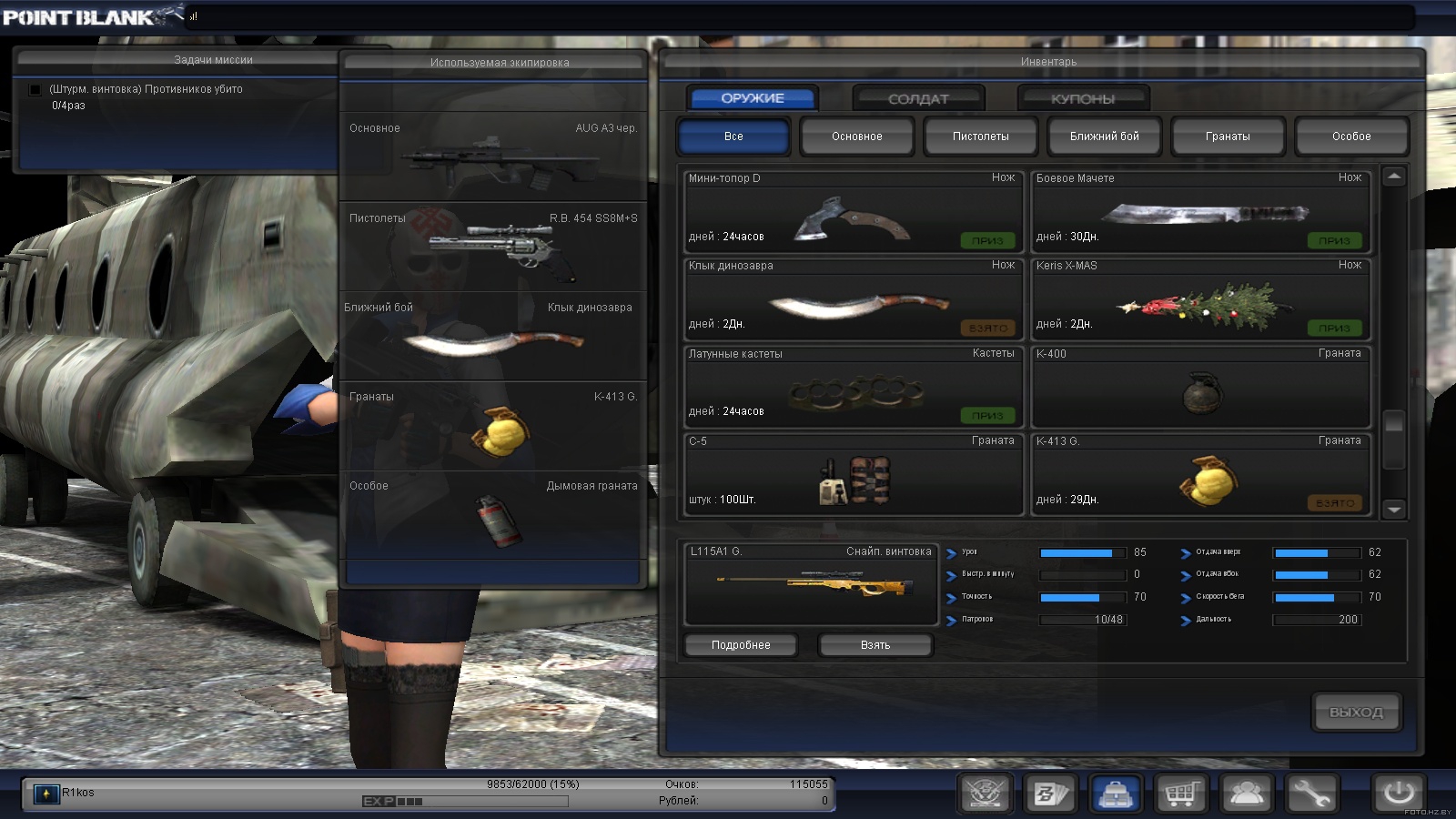Click the EXP progress bar
The height and width of the screenshot is (819, 1456).
click(465, 802)
